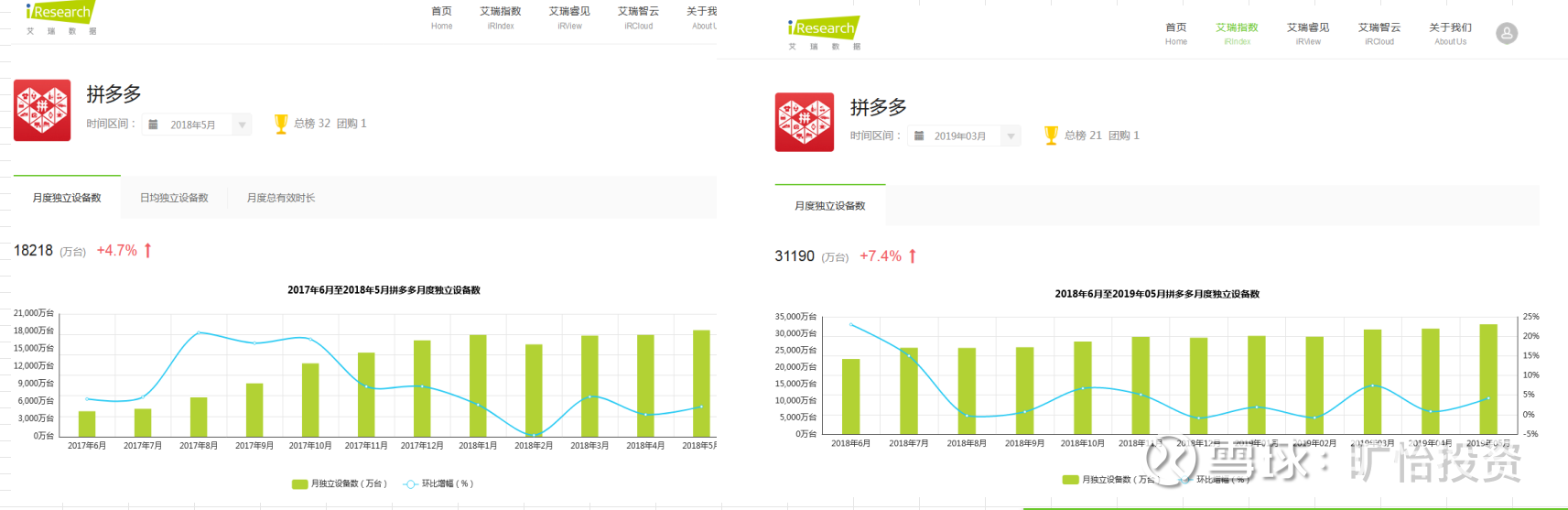Select 月度独立设备数 tab in right page
The width and height of the screenshot is (1568, 510).
tap(830, 205)
